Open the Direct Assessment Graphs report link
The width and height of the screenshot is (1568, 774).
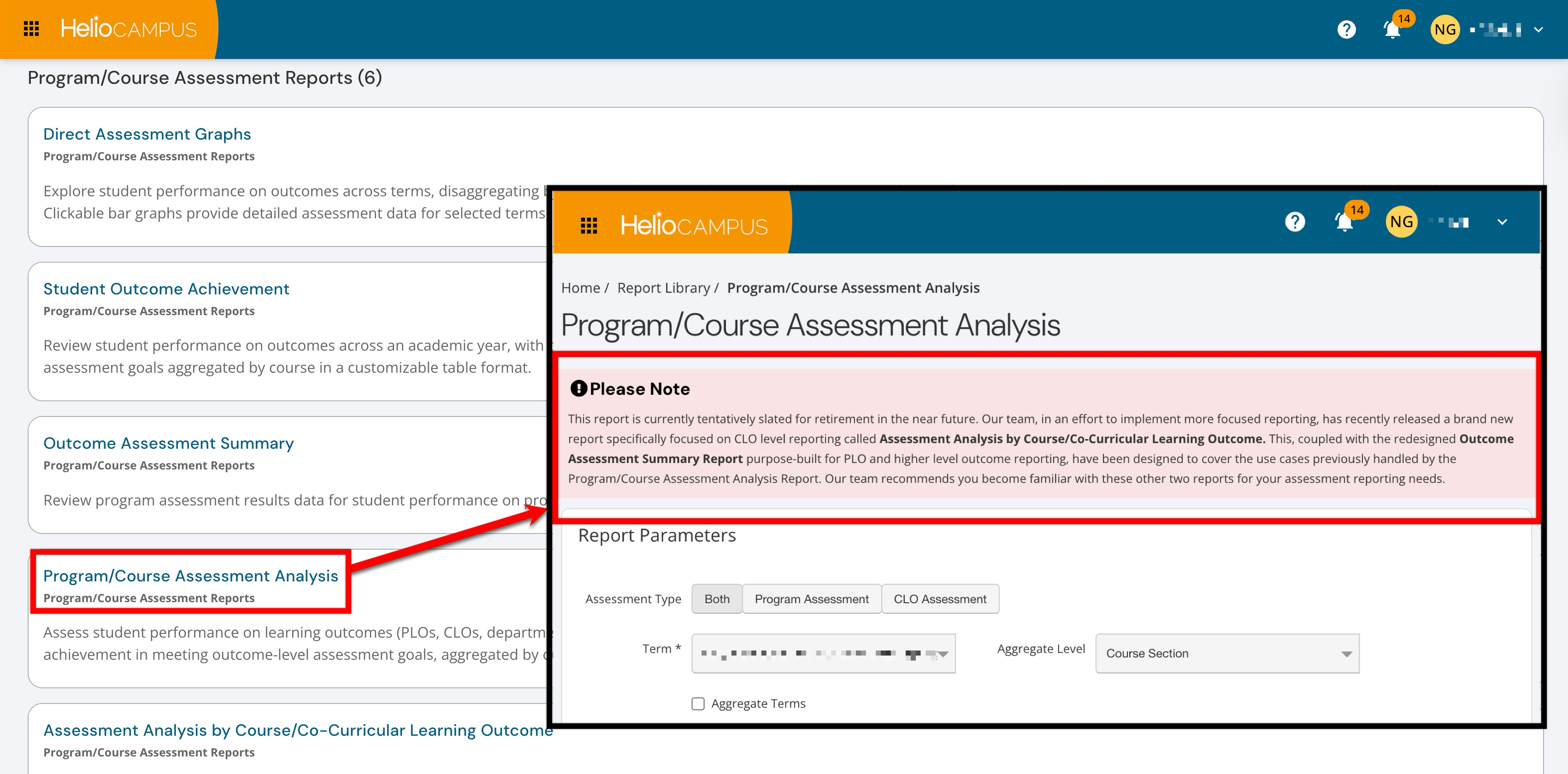click(x=147, y=134)
